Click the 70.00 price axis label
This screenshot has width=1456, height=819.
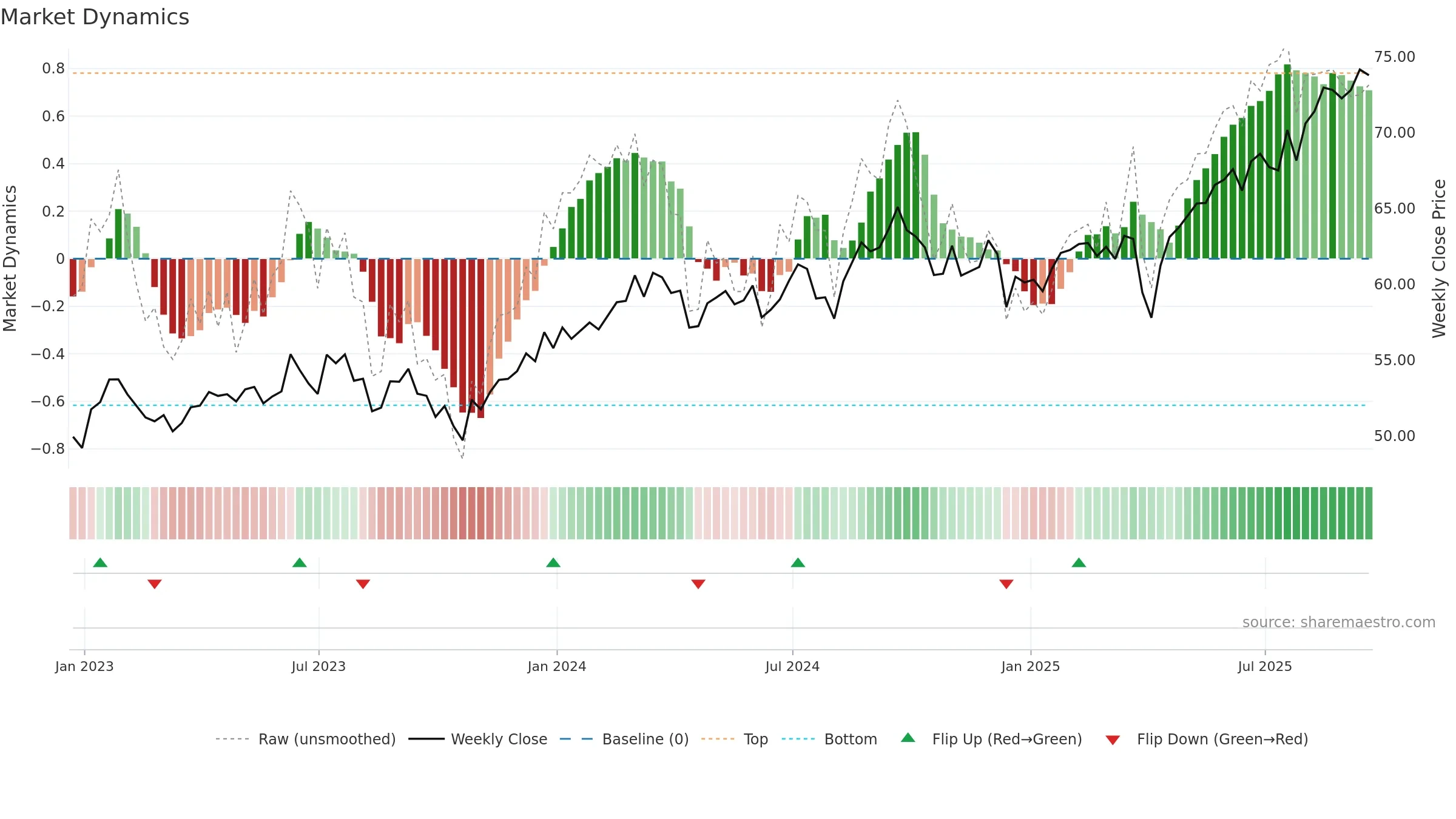click(x=1395, y=133)
